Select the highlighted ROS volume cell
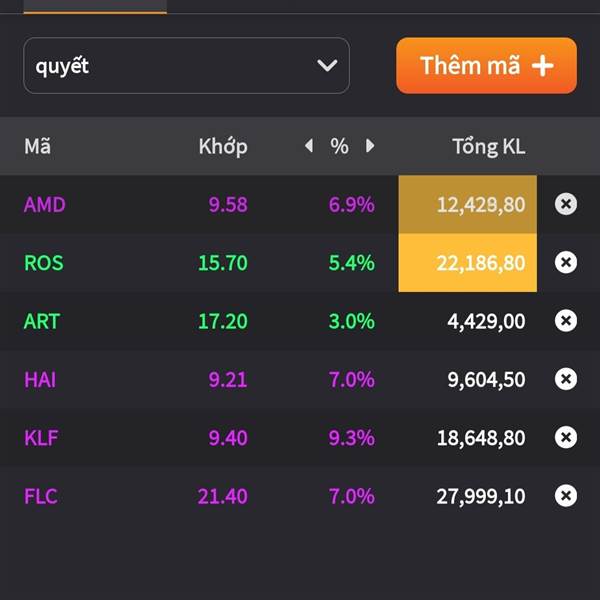The height and width of the screenshot is (600, 600). (467, 262)
